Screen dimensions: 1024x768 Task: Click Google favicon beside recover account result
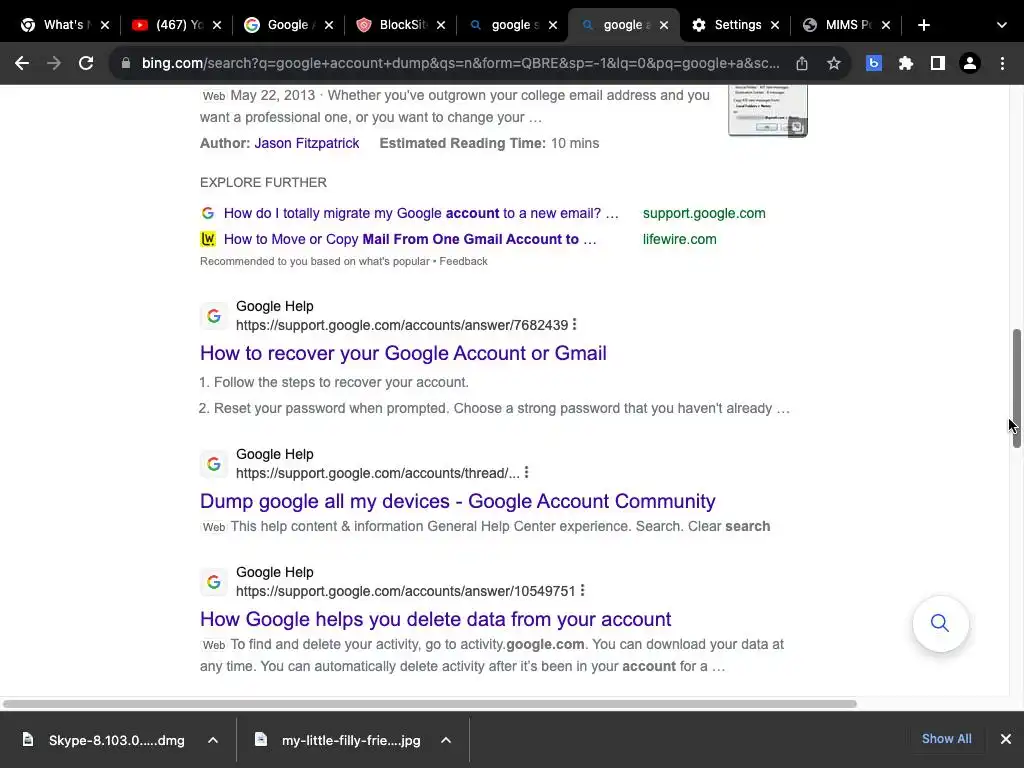pyautogui.click(x=214, y=316)
